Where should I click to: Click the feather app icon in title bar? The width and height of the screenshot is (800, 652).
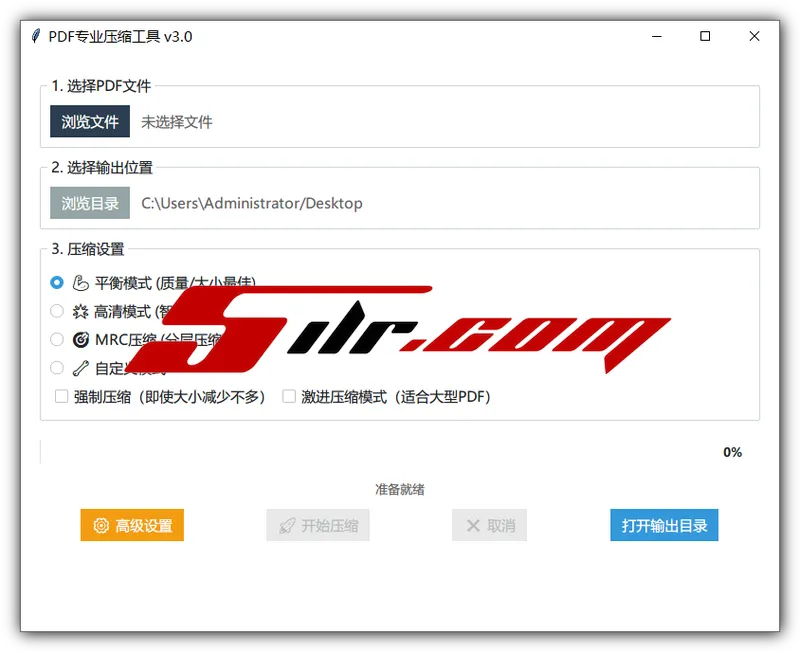[x=36, y=36]
